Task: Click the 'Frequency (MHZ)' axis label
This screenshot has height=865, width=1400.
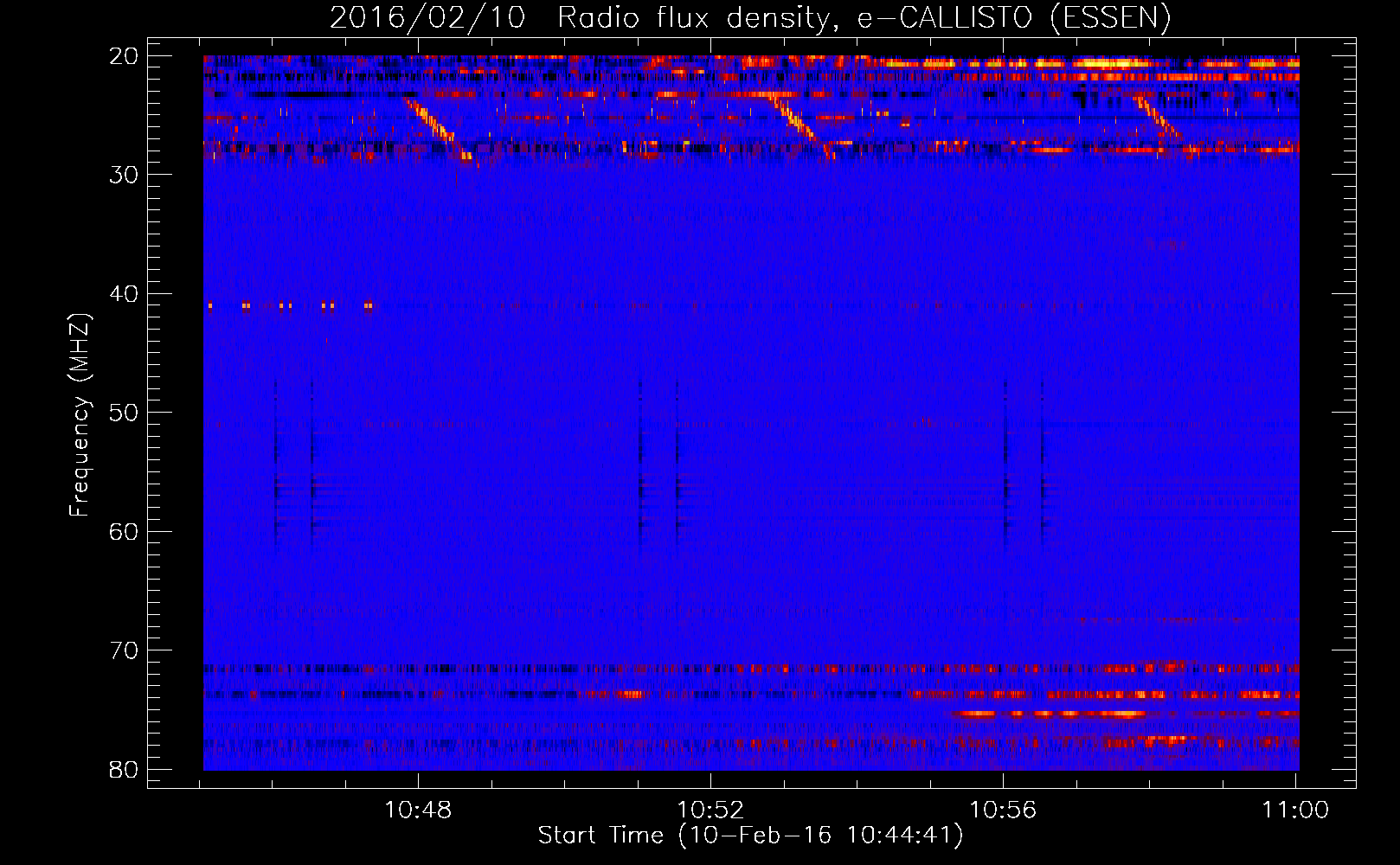Action: point(80,415)
